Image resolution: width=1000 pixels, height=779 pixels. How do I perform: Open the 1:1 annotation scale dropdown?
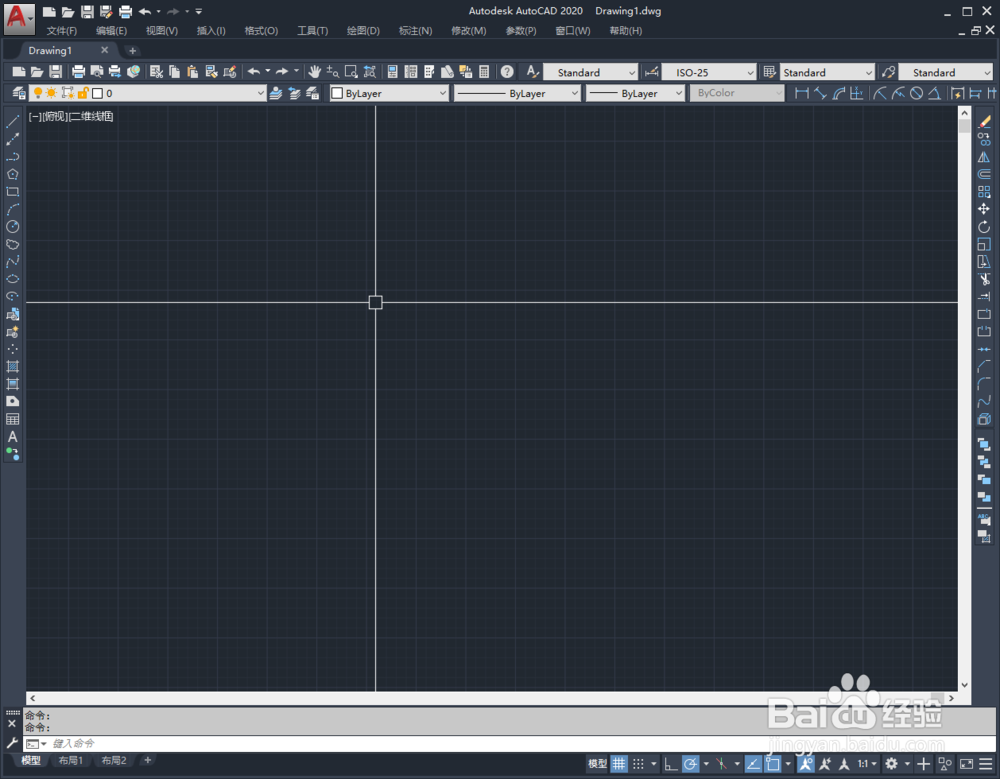coord(867,764)
